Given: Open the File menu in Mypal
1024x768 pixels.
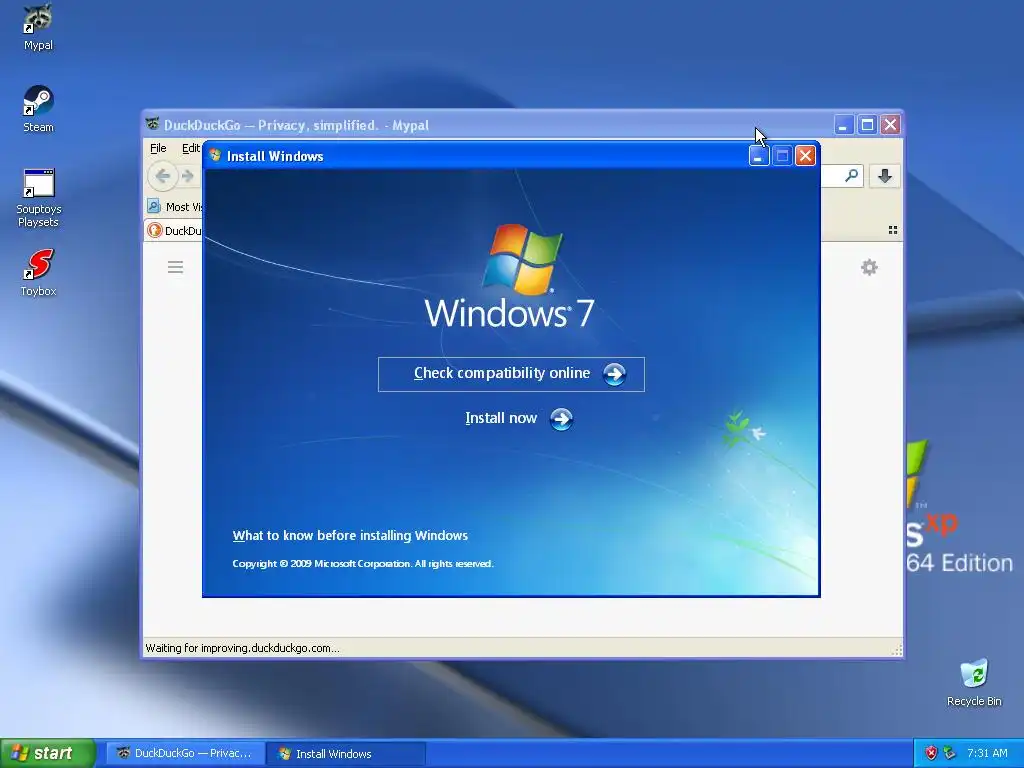Looking at the screenshot, I should coord(158,148).
